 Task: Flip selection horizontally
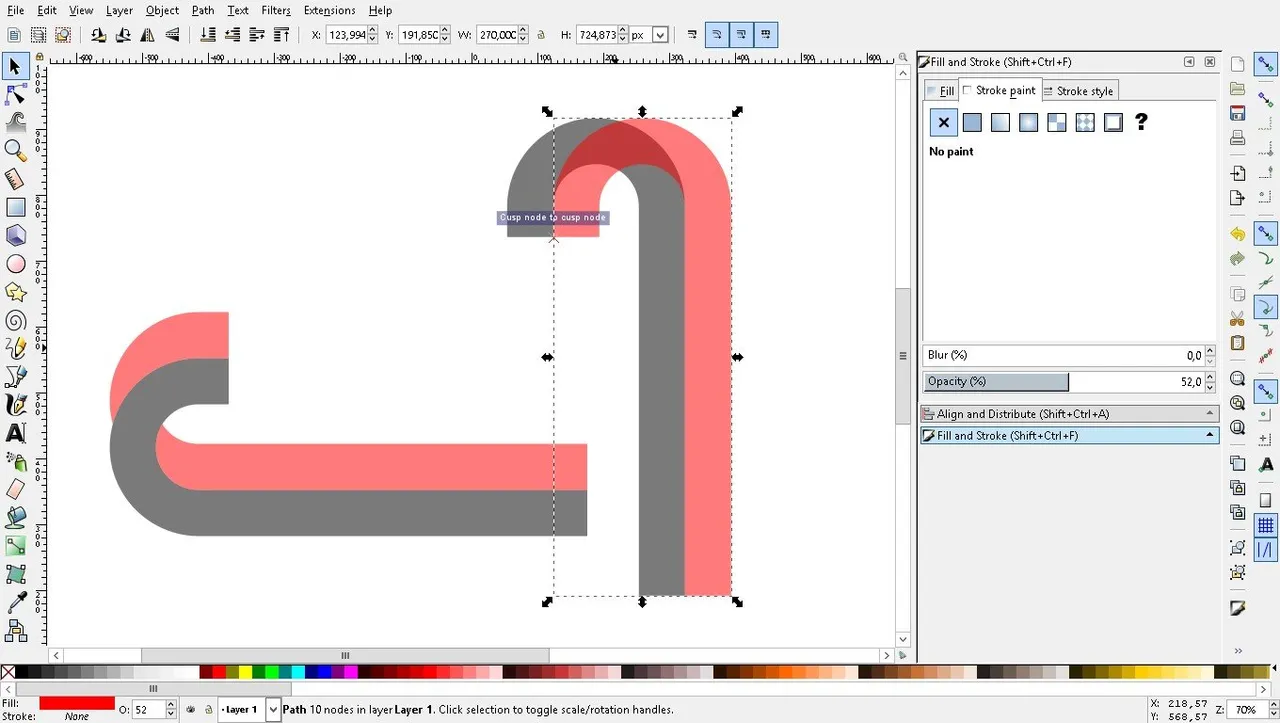pyautogui.click(x=148, y=35)
